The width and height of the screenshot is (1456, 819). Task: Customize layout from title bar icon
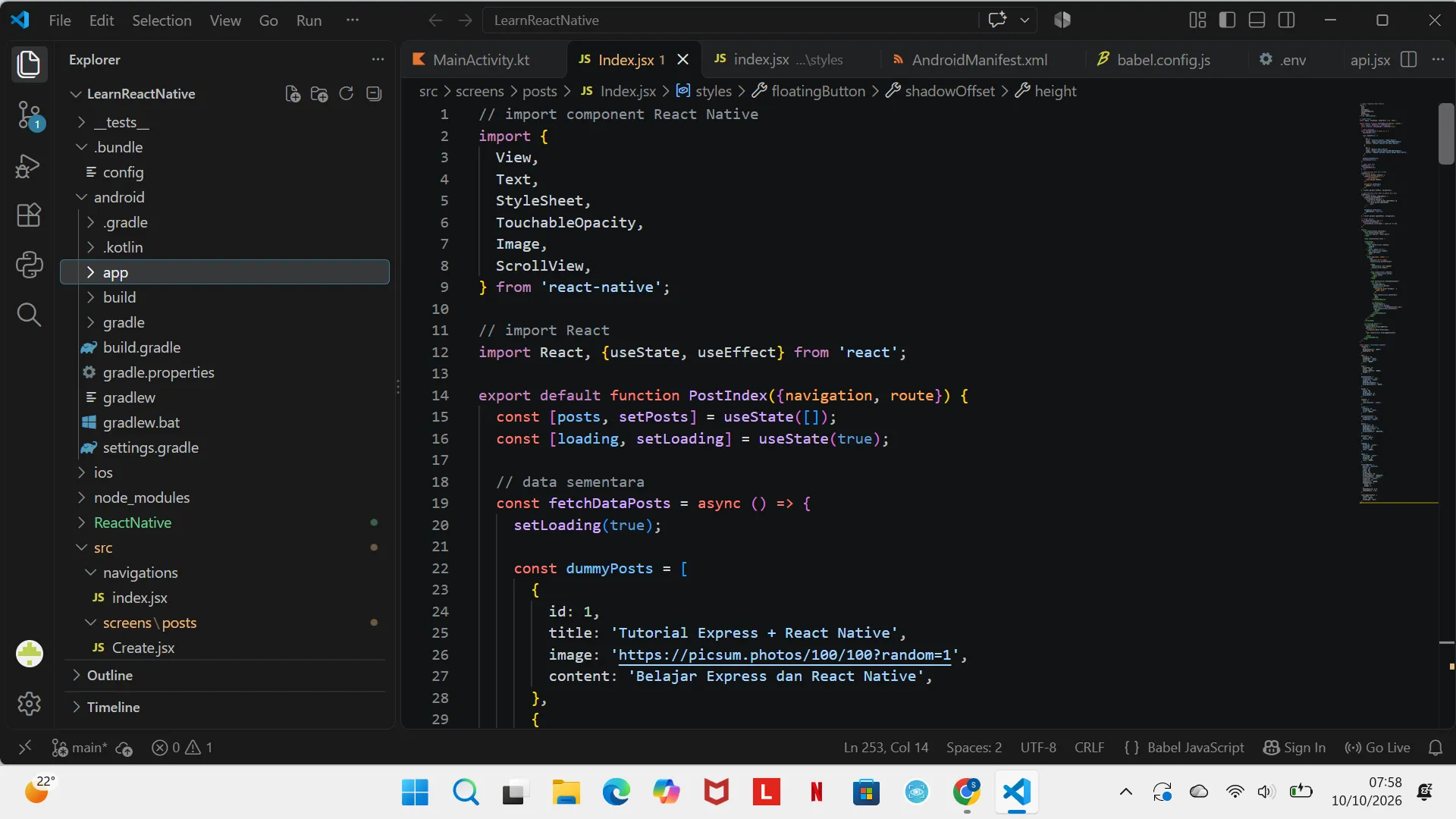[x=1197, y=20]
